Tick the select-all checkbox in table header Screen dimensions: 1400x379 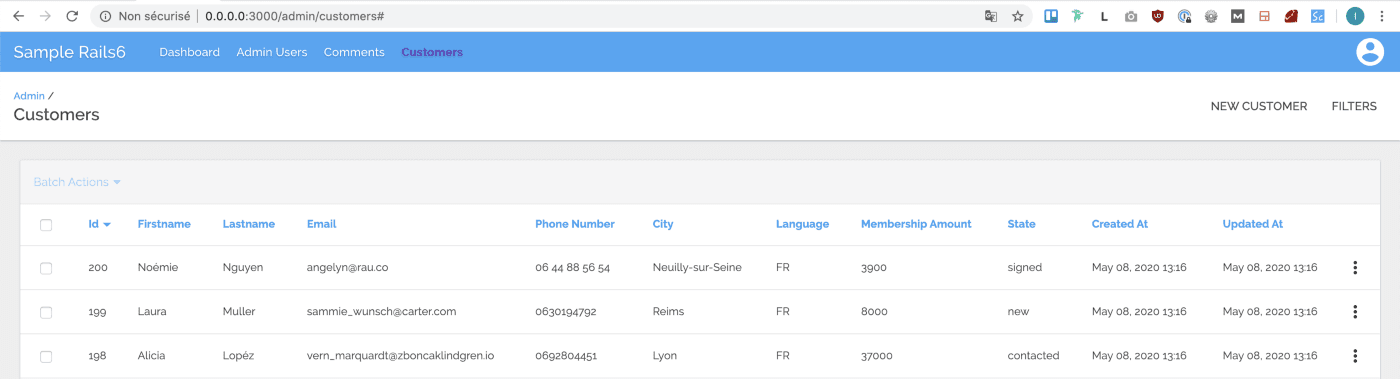coord(46,225)
